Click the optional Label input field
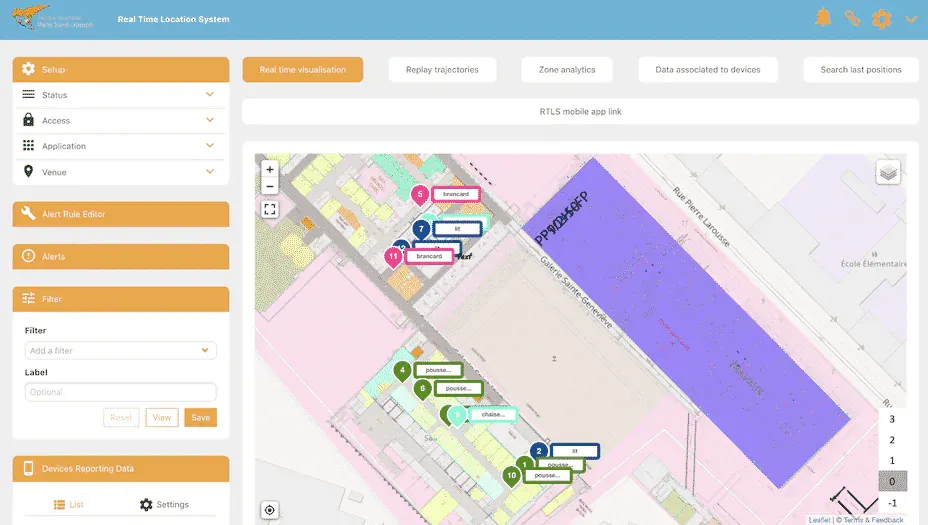 click(121, 392)
